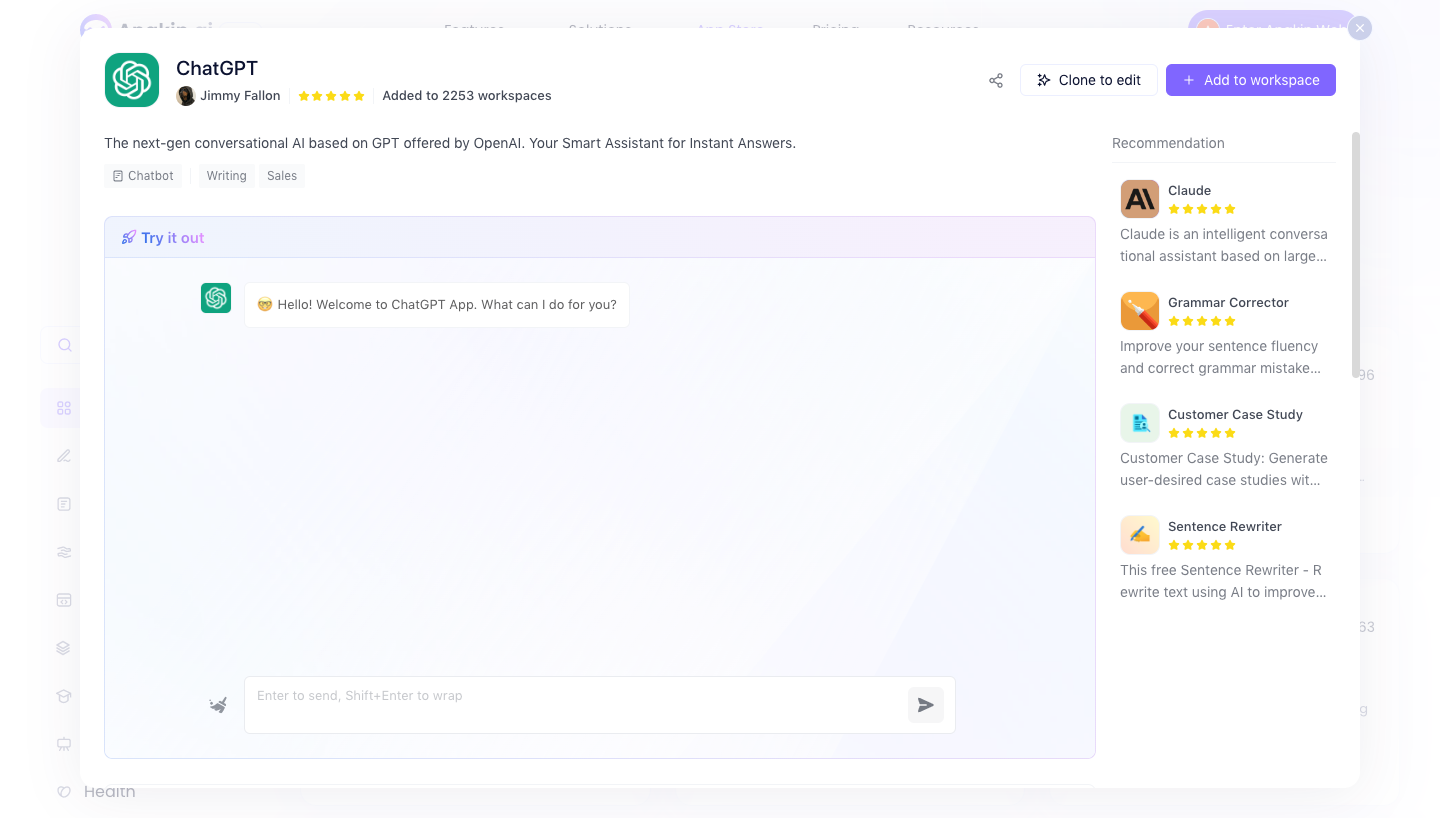The width and height of the screenshot is (1440, 818).
Task: Select the Writing tag
Action: (x=226, y=176)
